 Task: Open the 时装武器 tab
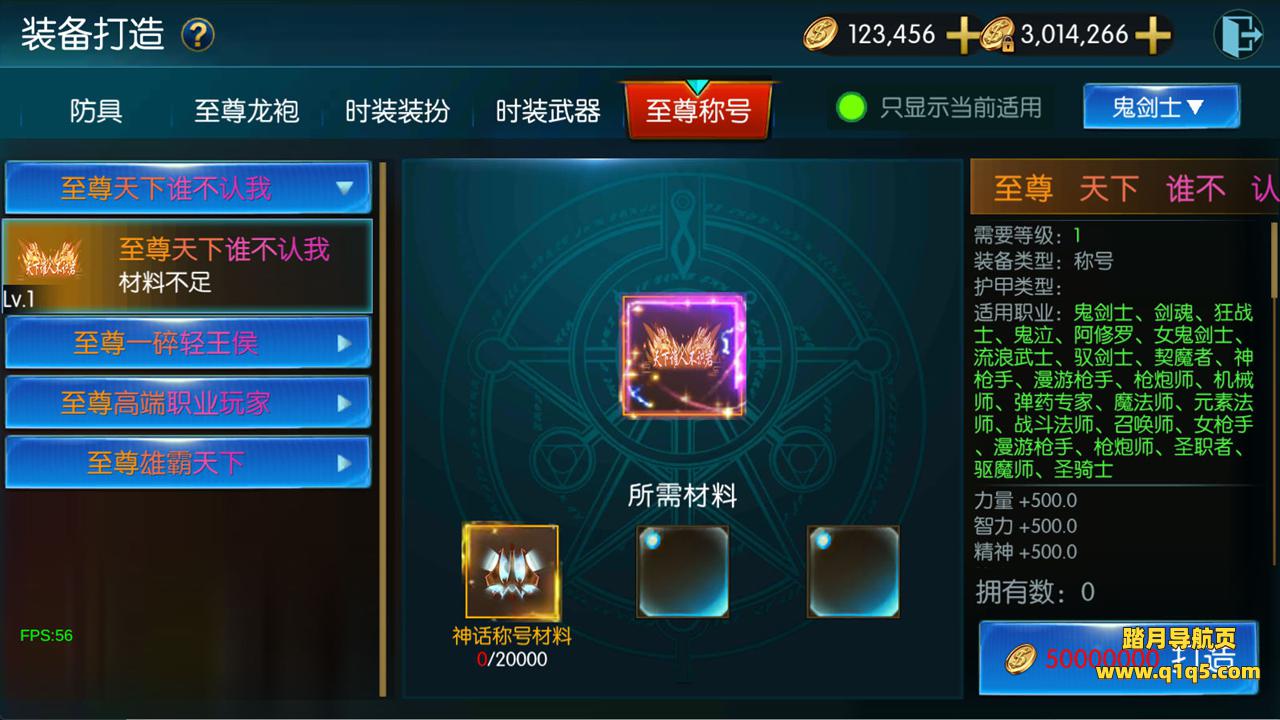coord(548,110)
